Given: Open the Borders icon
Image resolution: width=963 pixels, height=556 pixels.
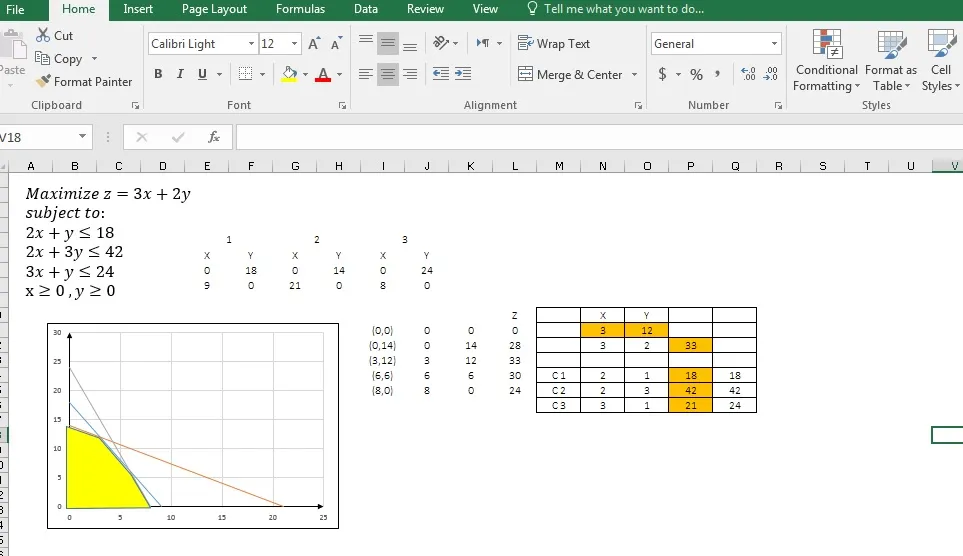Looking at the screenshot, I should click(245, 74).
